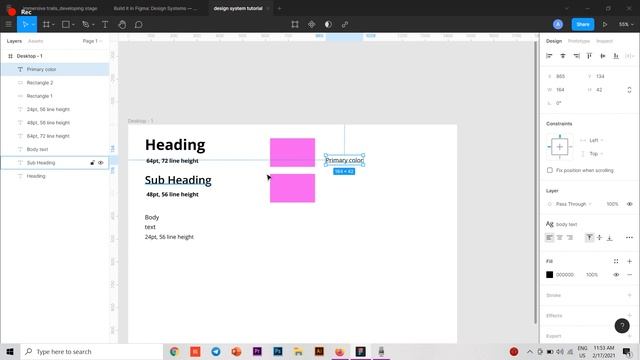Click Align horizontal centers icon
This screenshot has width=640, height=360.
point(563,56)
